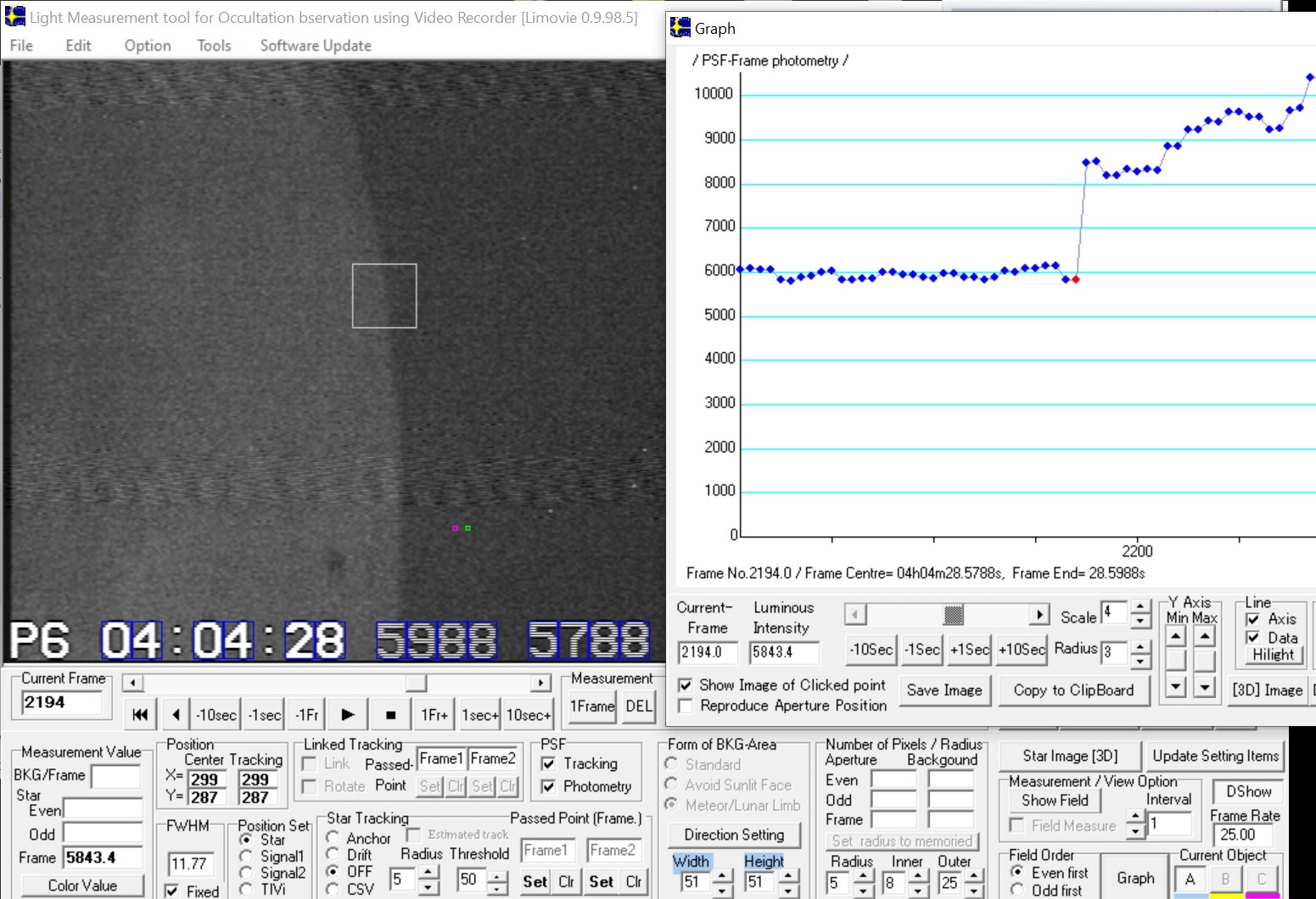Click the Save Image button
This screenshot has width=1316, height=899.
pos(944,690)
